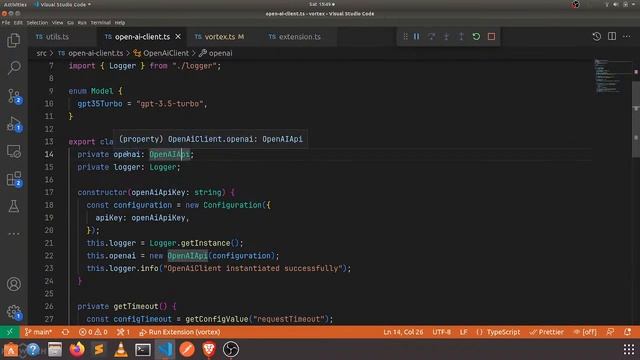This screenshot has width=640, height=360.
Task: Open the Testing flask view
Action: click(x=13, y=207)
